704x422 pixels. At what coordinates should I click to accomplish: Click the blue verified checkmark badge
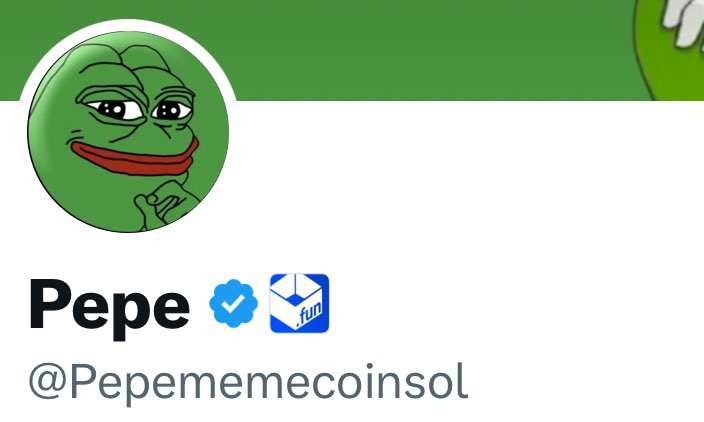point(233,303)
